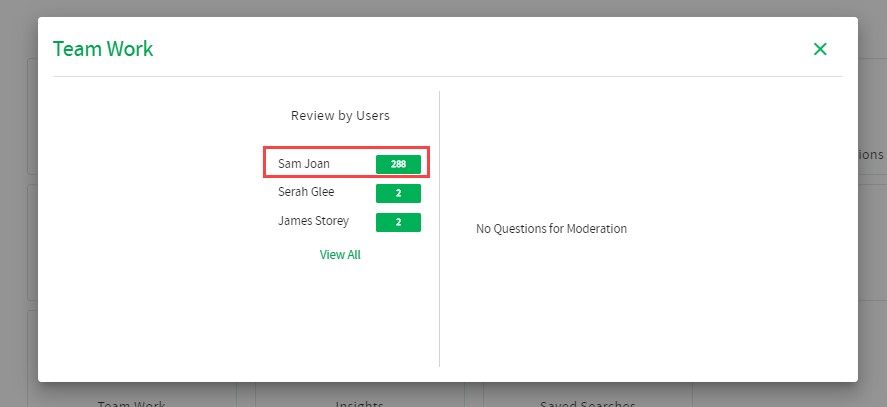The height and width of the screenshot is (407, 887).
Task: Select James Storey in reviewers
Action: [313, 221]
